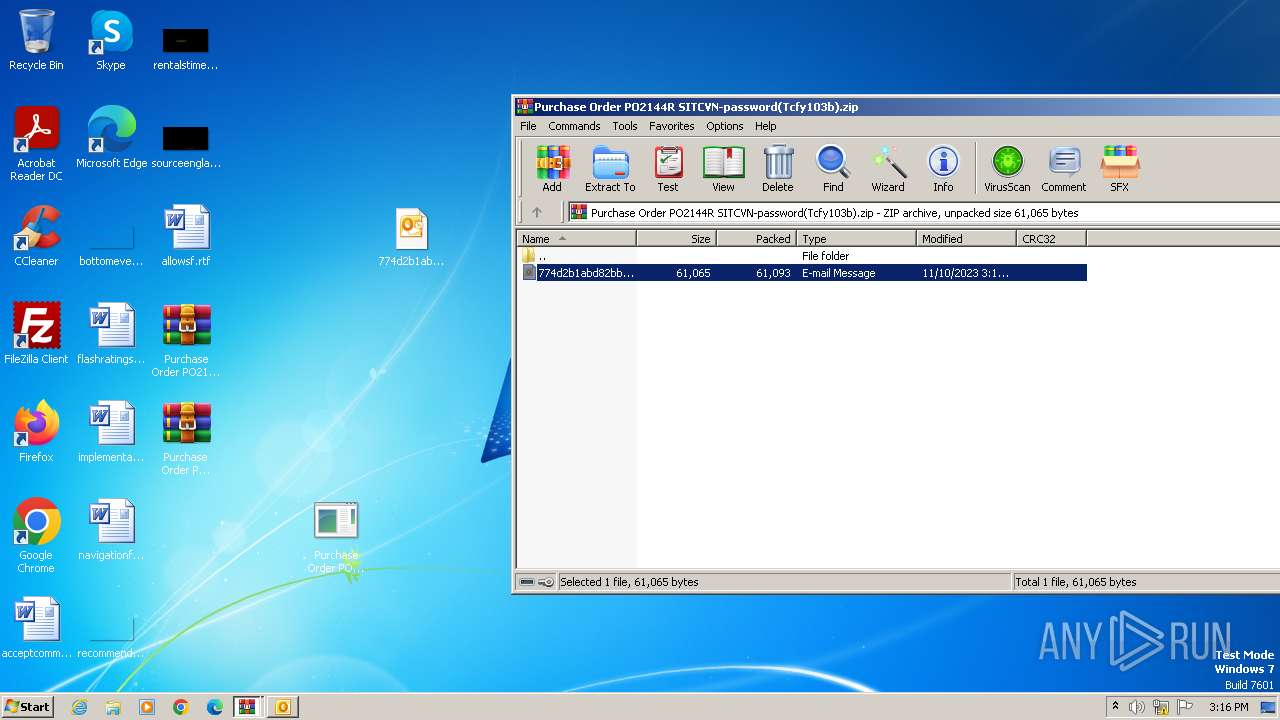
Task: Select the implementa... Word document icon
Action: [x=111, y=432]
